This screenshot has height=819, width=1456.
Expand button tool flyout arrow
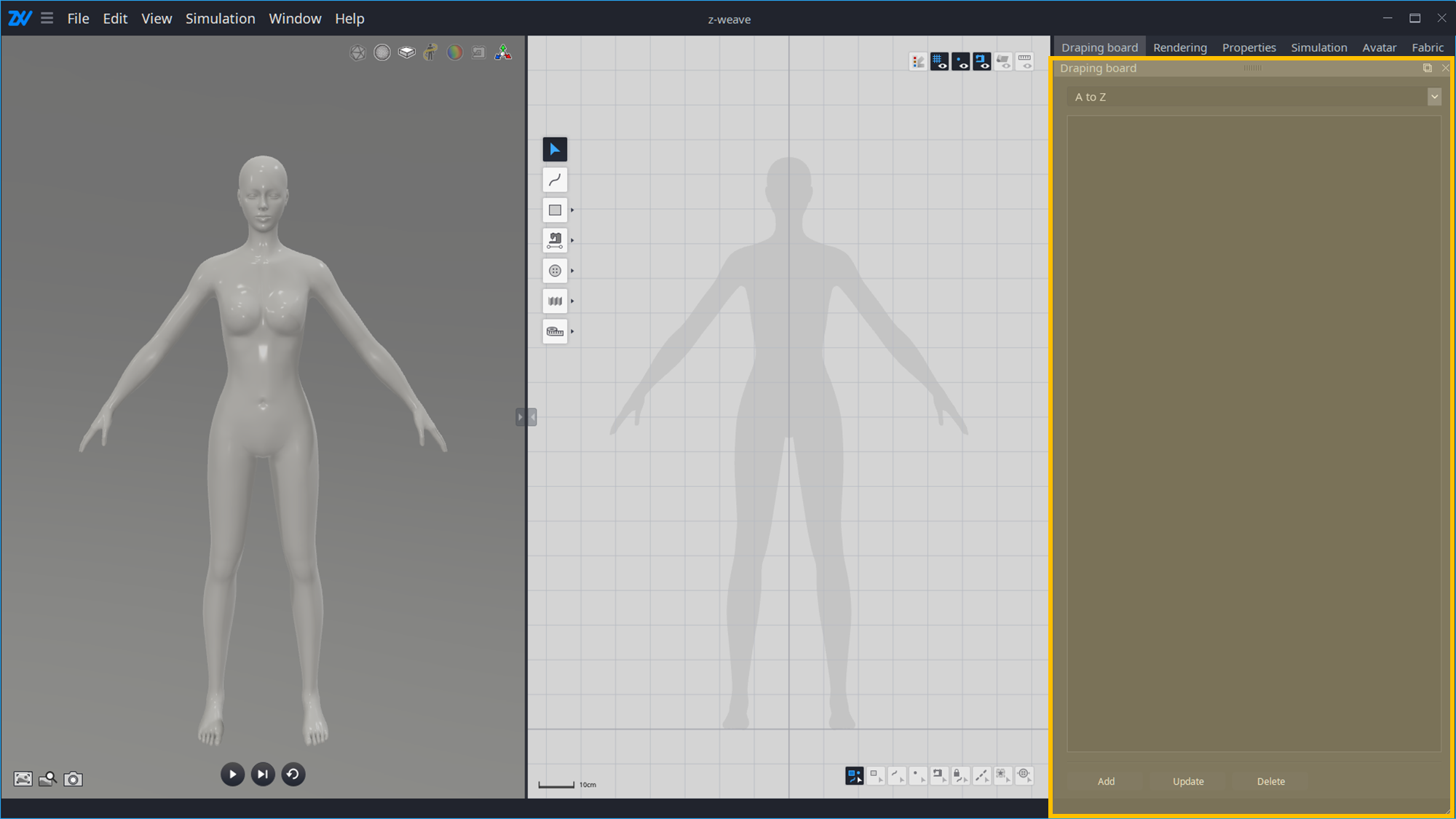tap(572, 271)
